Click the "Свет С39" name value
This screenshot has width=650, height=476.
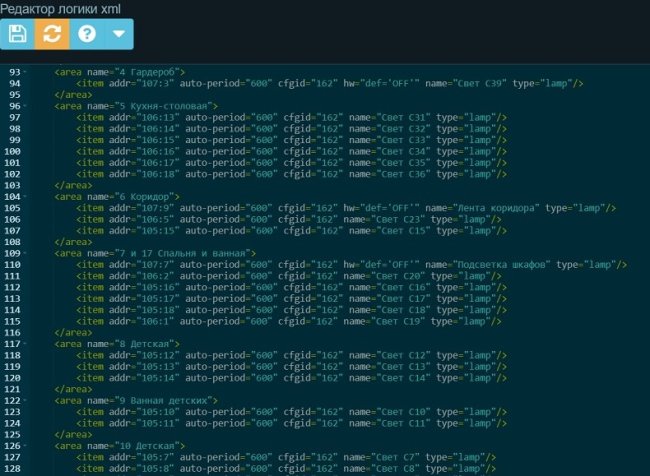click(x=484, y=84)
